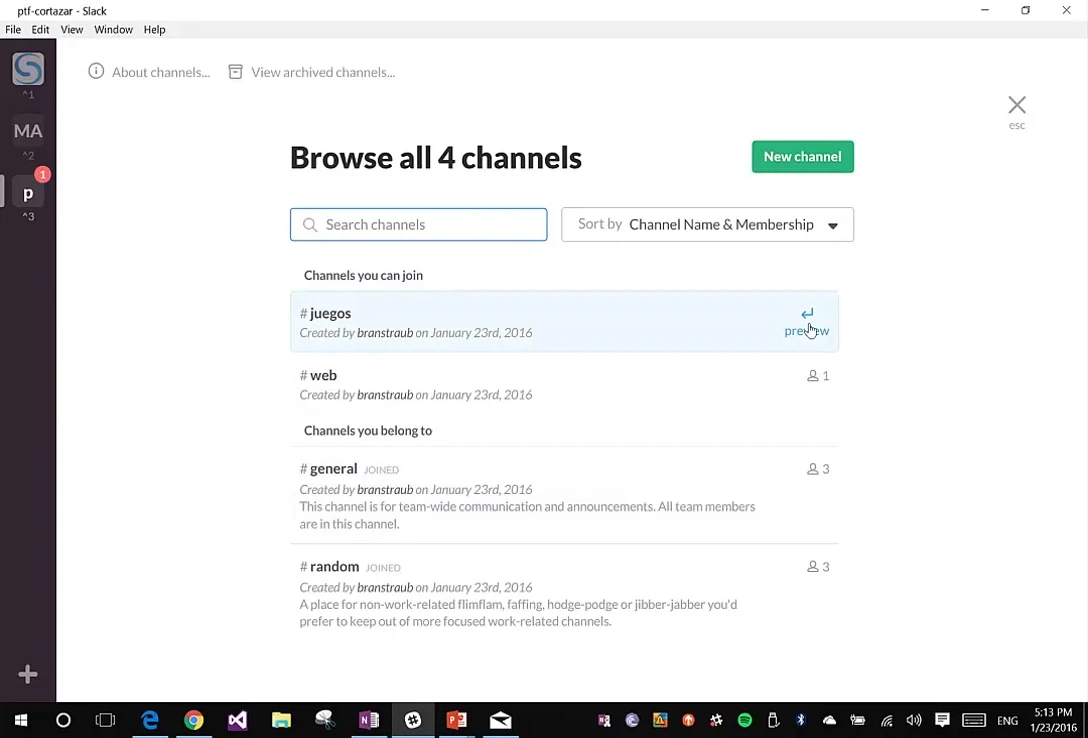
Task: Open the clock showing 5:13 PM
Action: click(x=1053, y=720)
